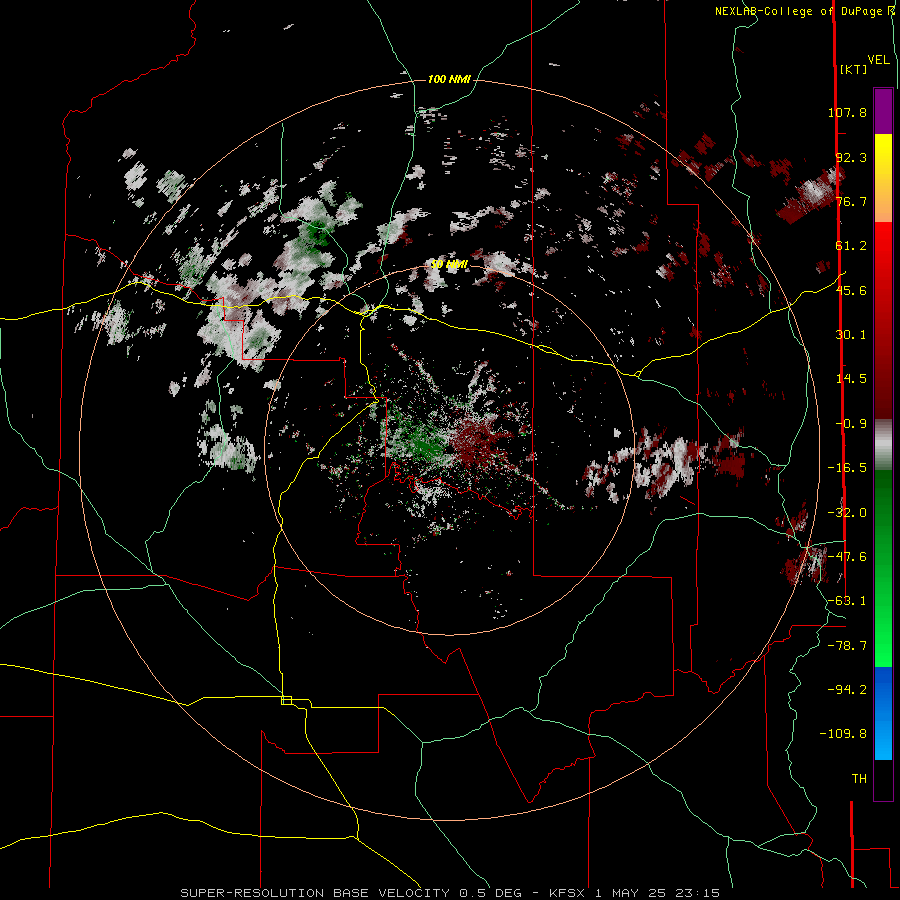The height and width of the screenshot is (900, 900).
Task: Click the 107.8 value on velocity scale
Action: coord(847,112)
